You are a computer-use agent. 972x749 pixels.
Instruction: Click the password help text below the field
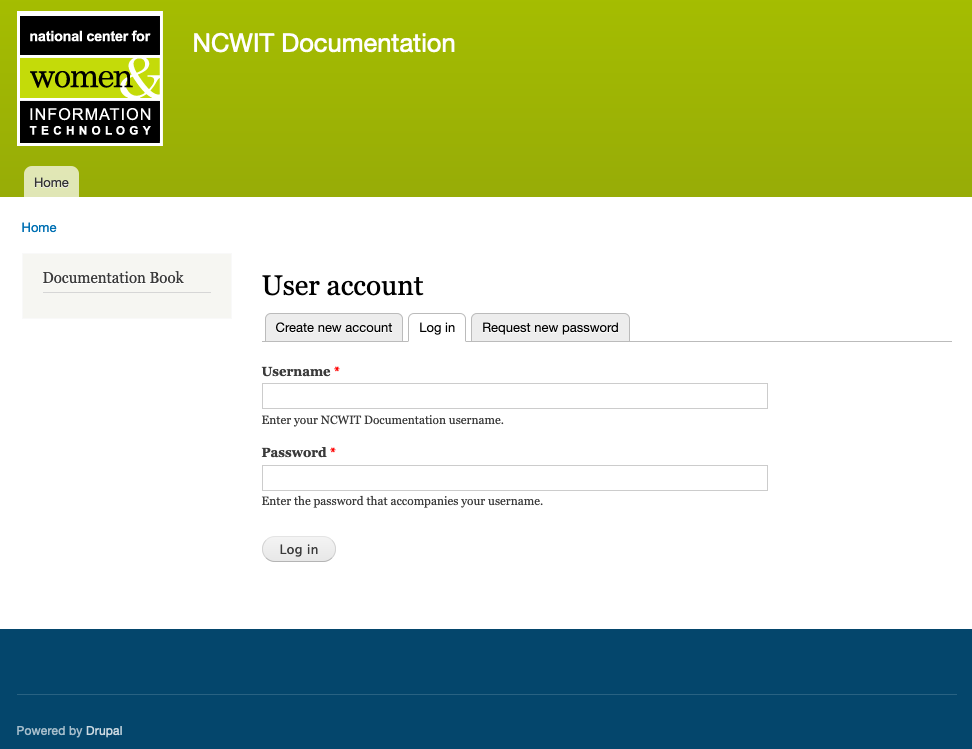(x=402, y=501)
